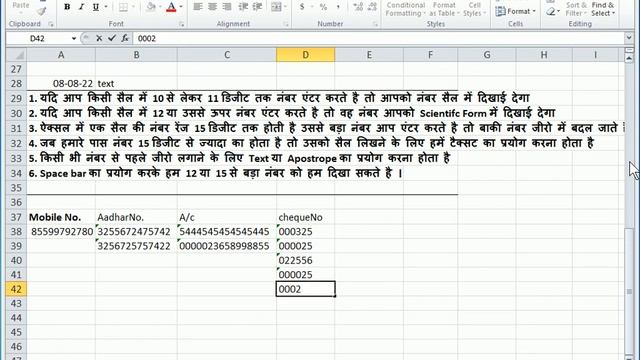Click the Select All corner button
640x360 pixels.
[16, 55]
